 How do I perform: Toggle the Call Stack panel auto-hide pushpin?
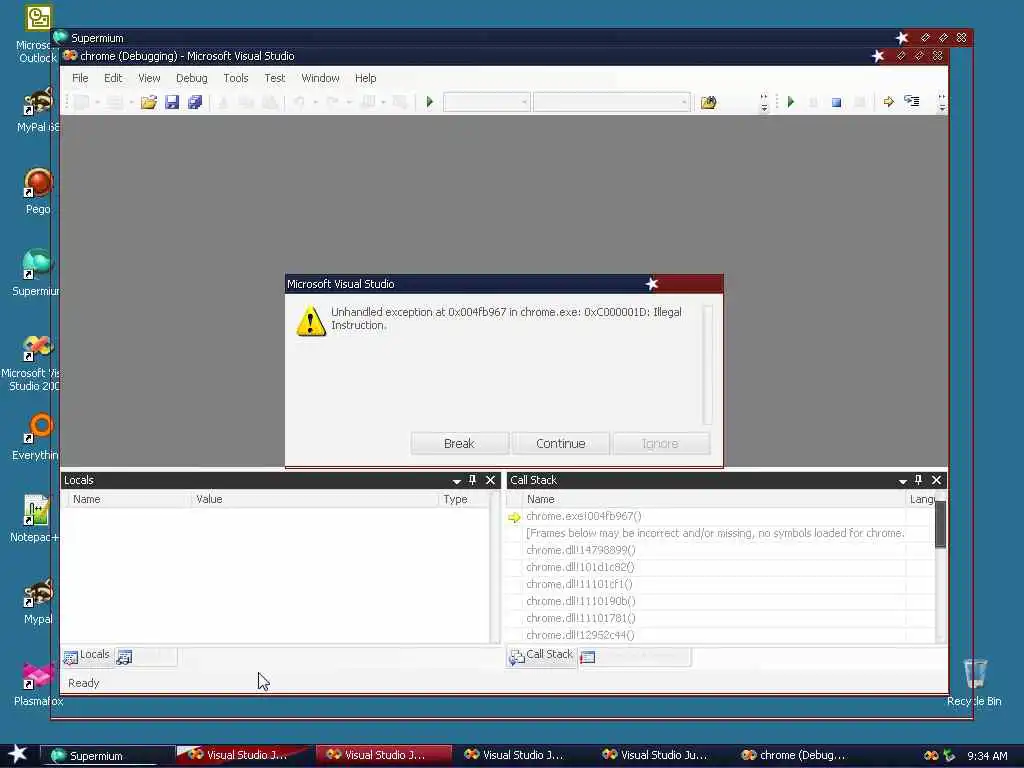[x=918, y=480]
